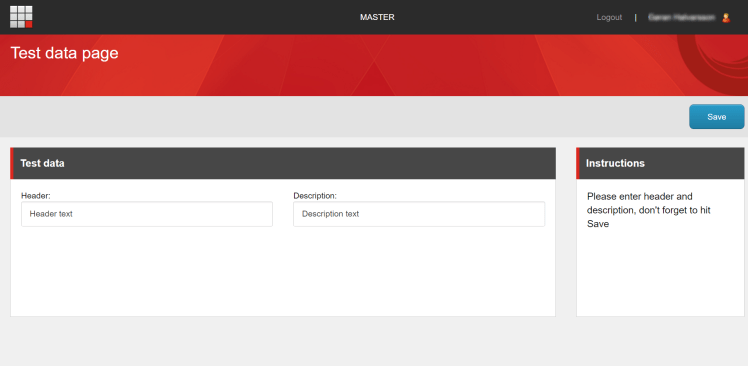Image resolution: width=748 pixels, height=366 pixels.
Task: Click the instructions paragraph text
Action: coord(649,210)
